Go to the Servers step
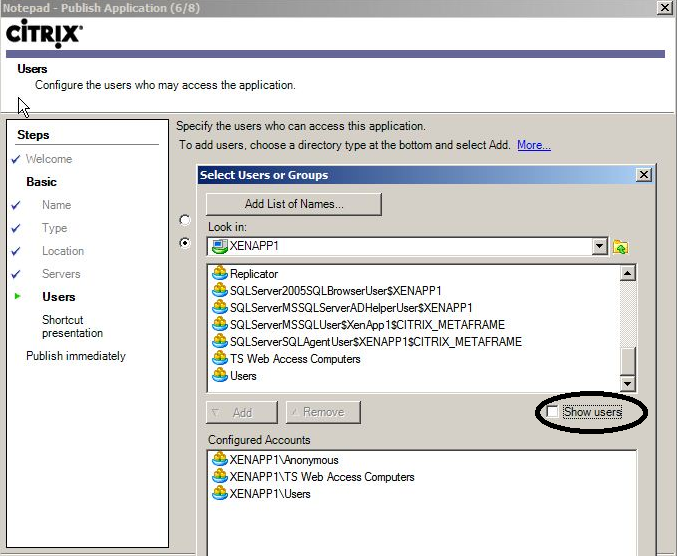Screen dimensions: 677x556 point(61,274)
